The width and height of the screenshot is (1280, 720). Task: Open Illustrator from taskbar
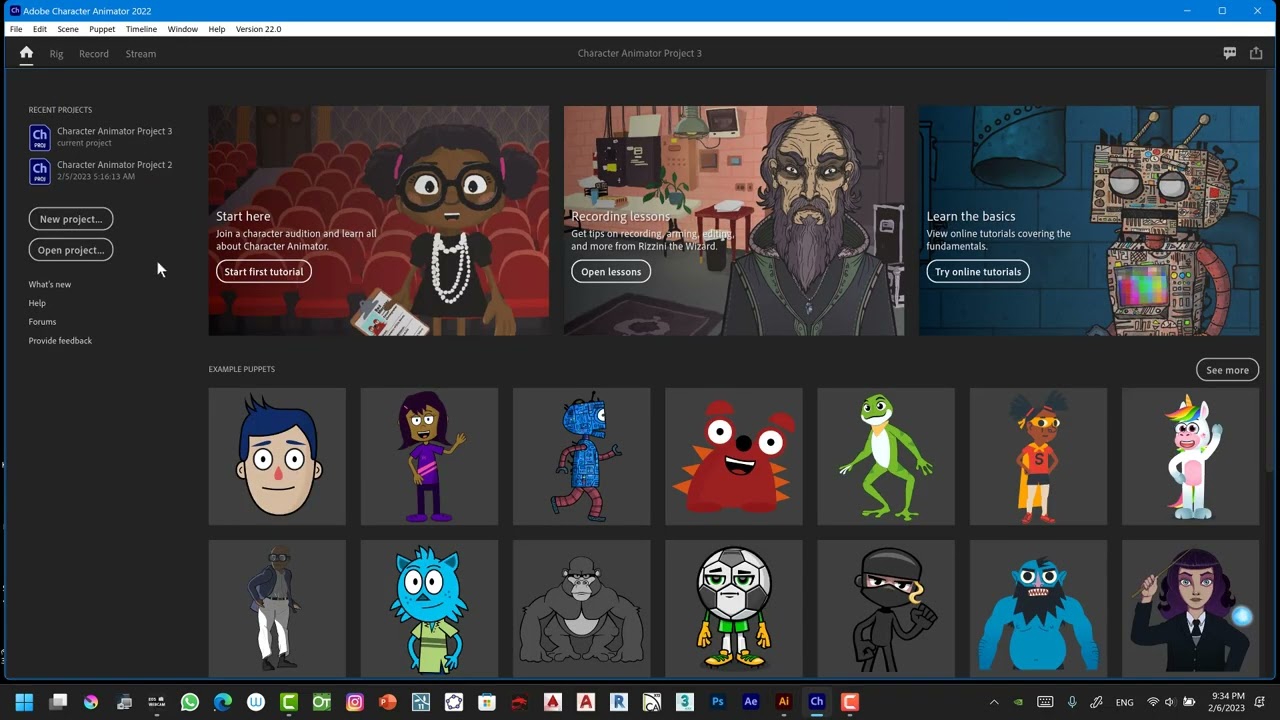[784, 702]
